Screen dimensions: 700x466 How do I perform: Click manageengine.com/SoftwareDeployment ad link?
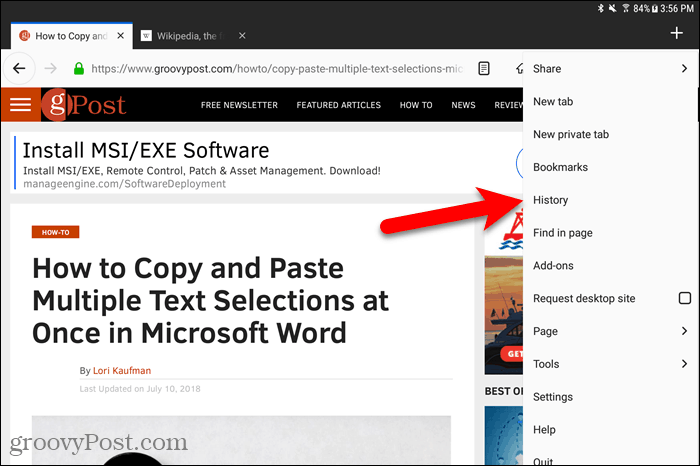[125, 184]
